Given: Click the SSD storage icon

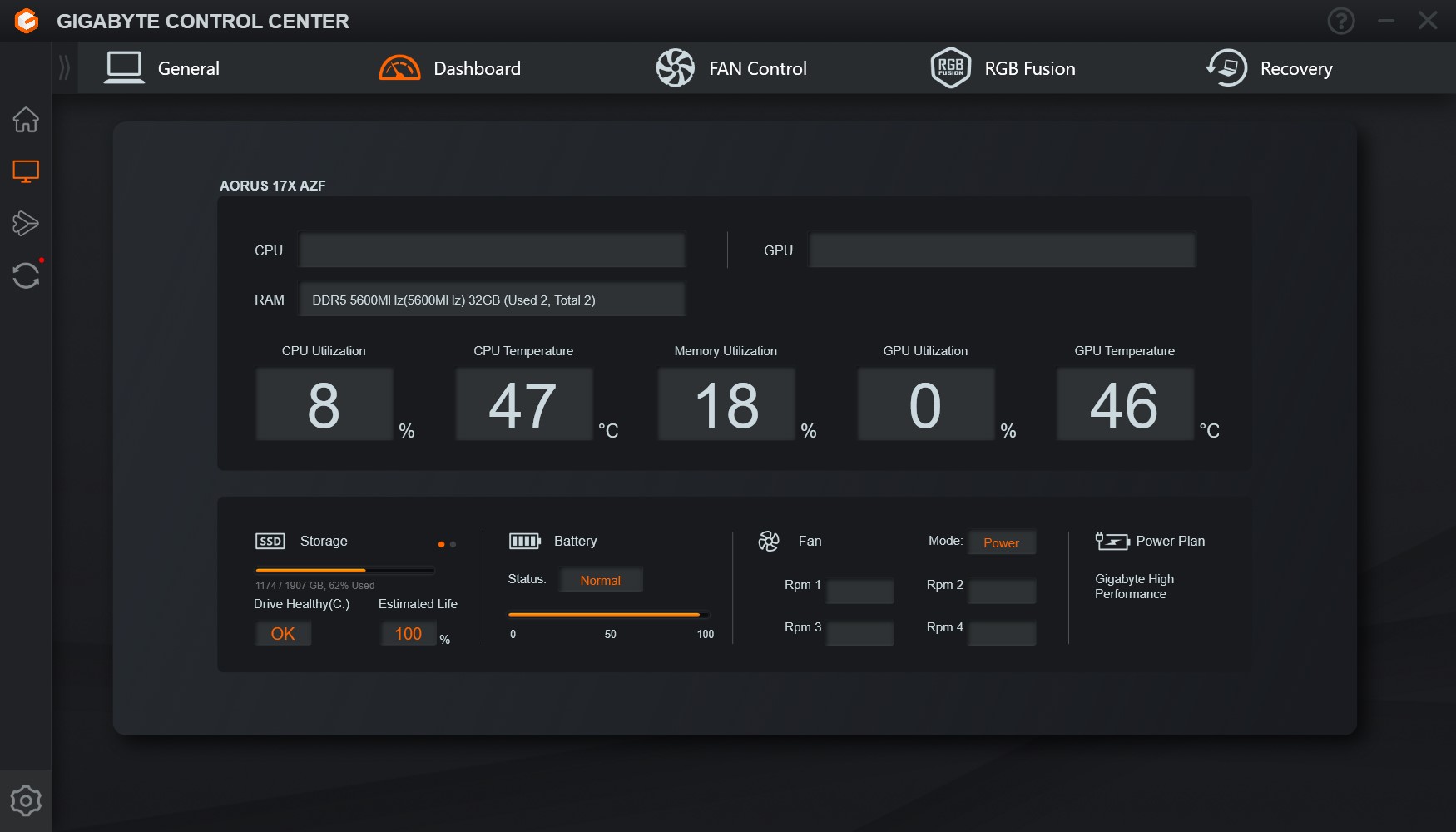Looking at the screenshot, I should coord(270,542).
